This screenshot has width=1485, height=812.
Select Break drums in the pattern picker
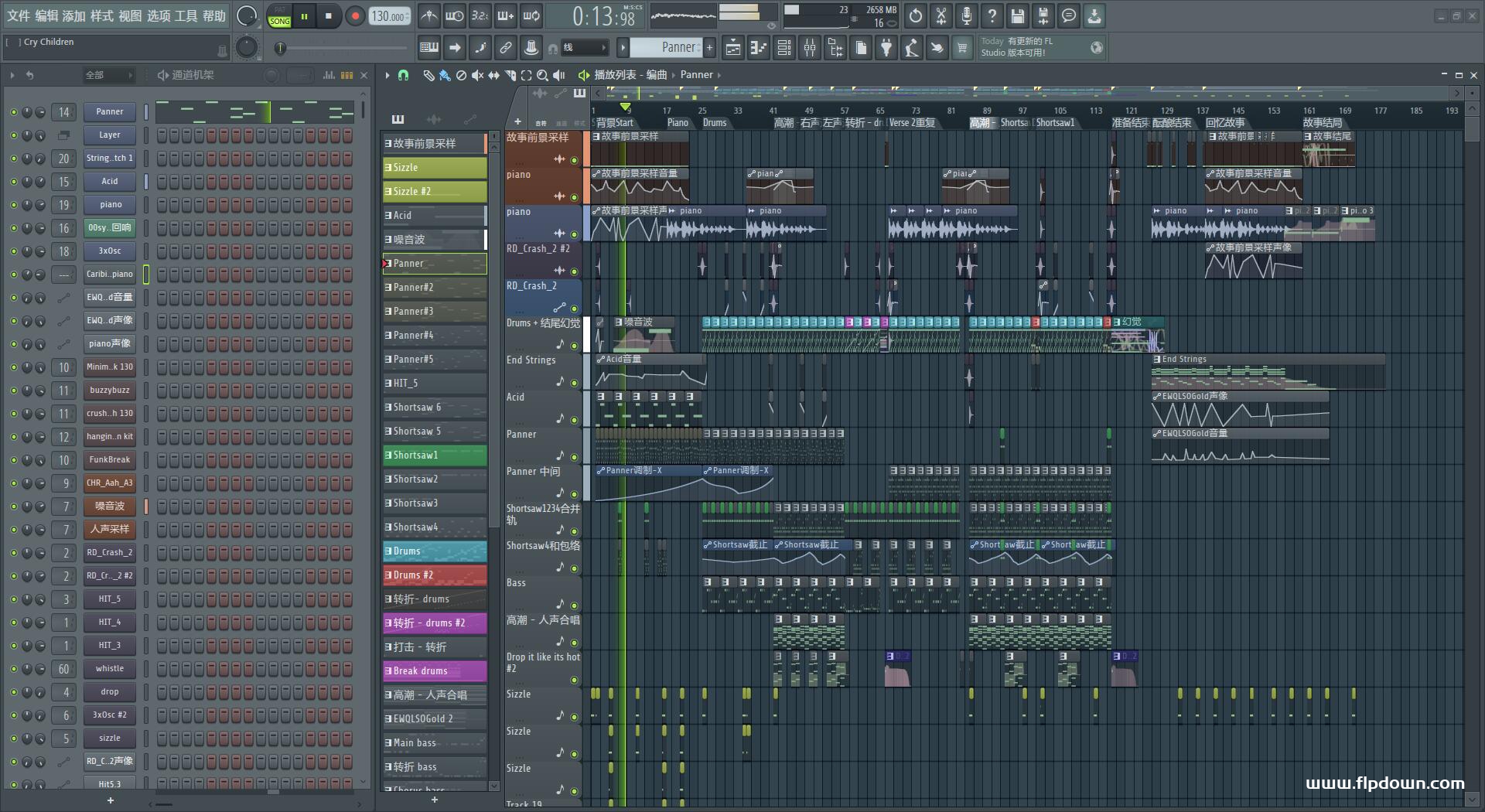[x=435, y=671]
